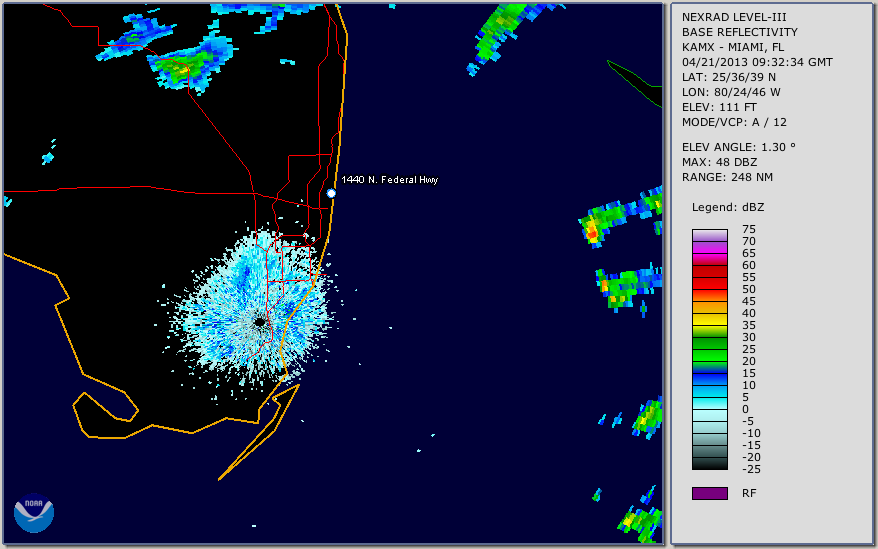Click the 'MAX: 48 DBZ' text
The height and width of the screenshot is (549, 878).
pyautogui.click(x=720, y=162)
